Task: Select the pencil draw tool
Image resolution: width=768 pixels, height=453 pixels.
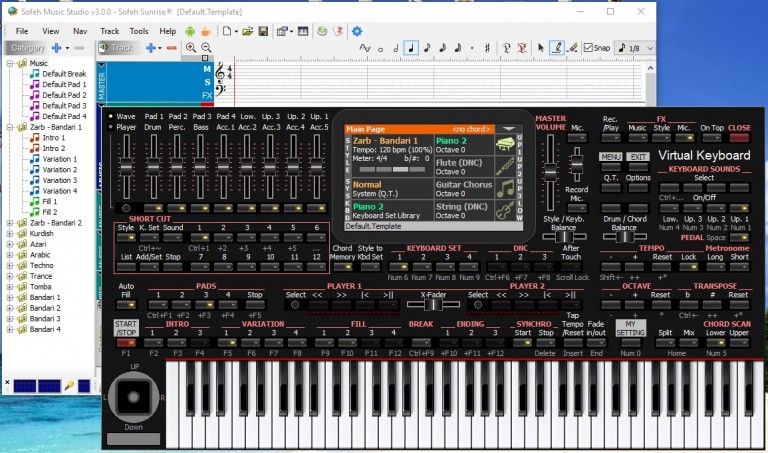Action: 557,48
